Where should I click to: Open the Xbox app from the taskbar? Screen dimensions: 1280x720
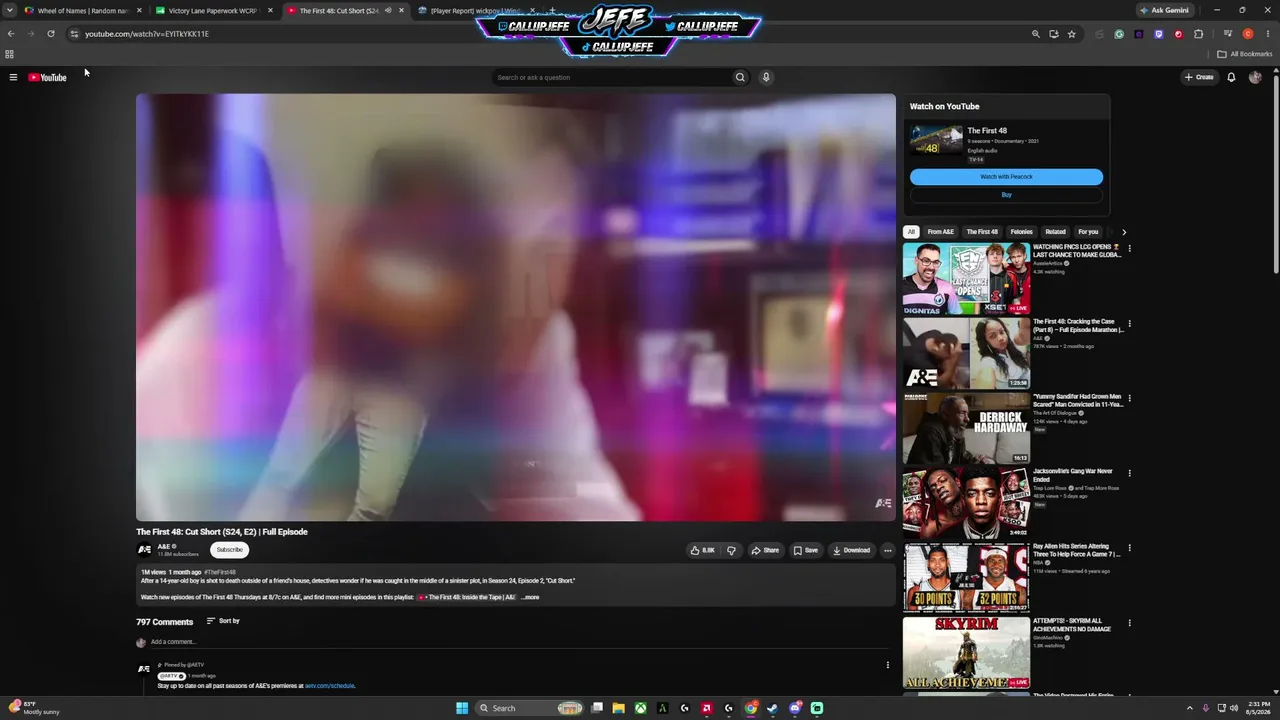point(640,708)
